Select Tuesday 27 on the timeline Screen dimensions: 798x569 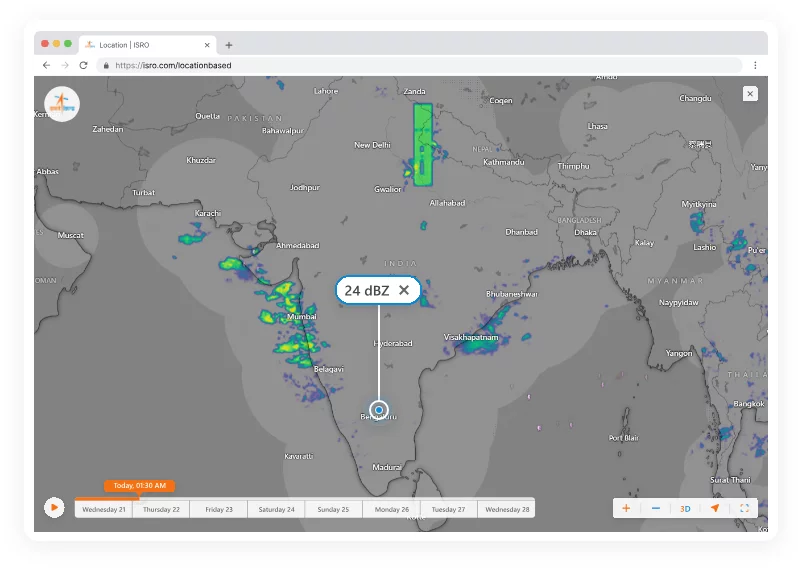[x=448, y=509]
